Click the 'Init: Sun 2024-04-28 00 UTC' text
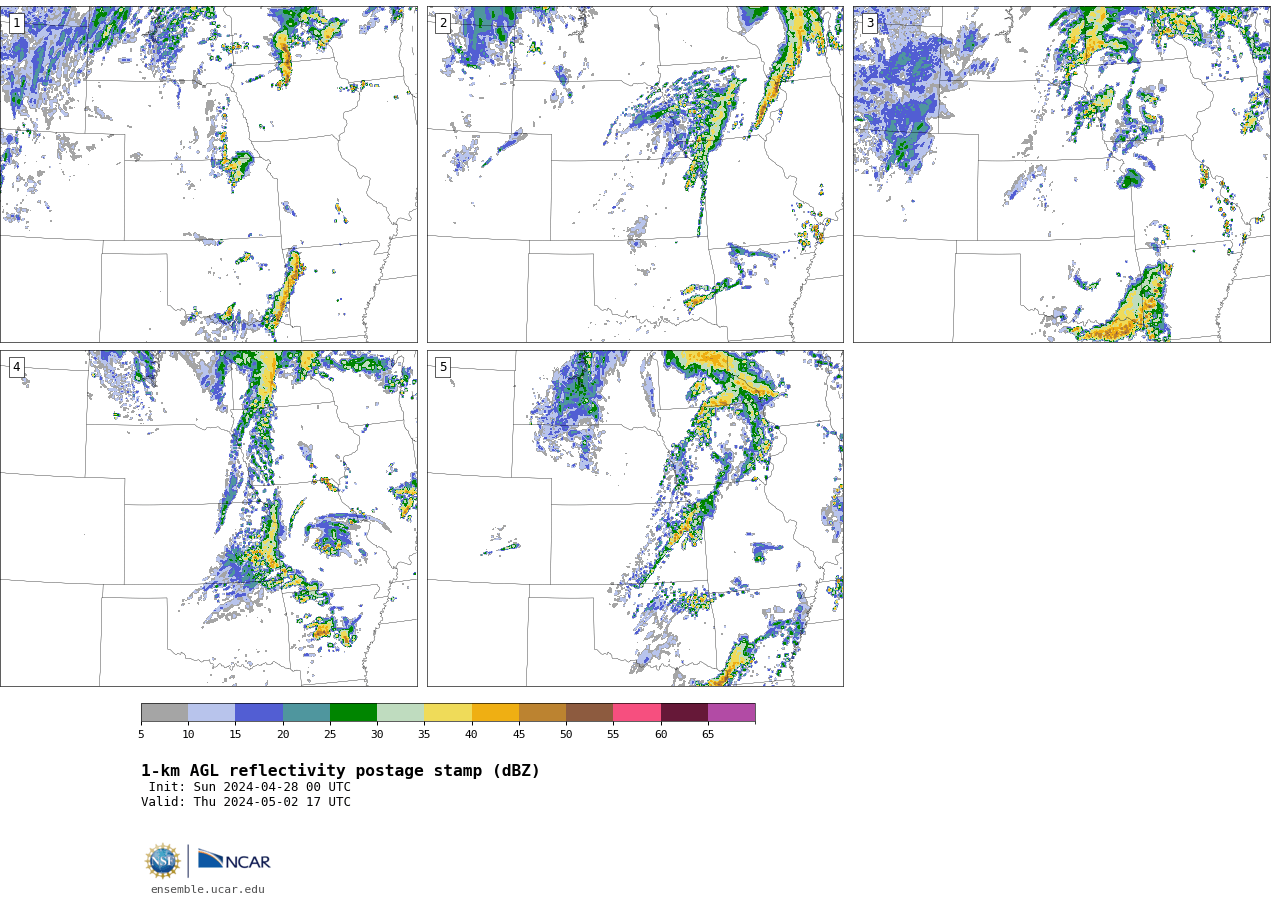The image size is (1280, 901). click(x=250, y=787)
